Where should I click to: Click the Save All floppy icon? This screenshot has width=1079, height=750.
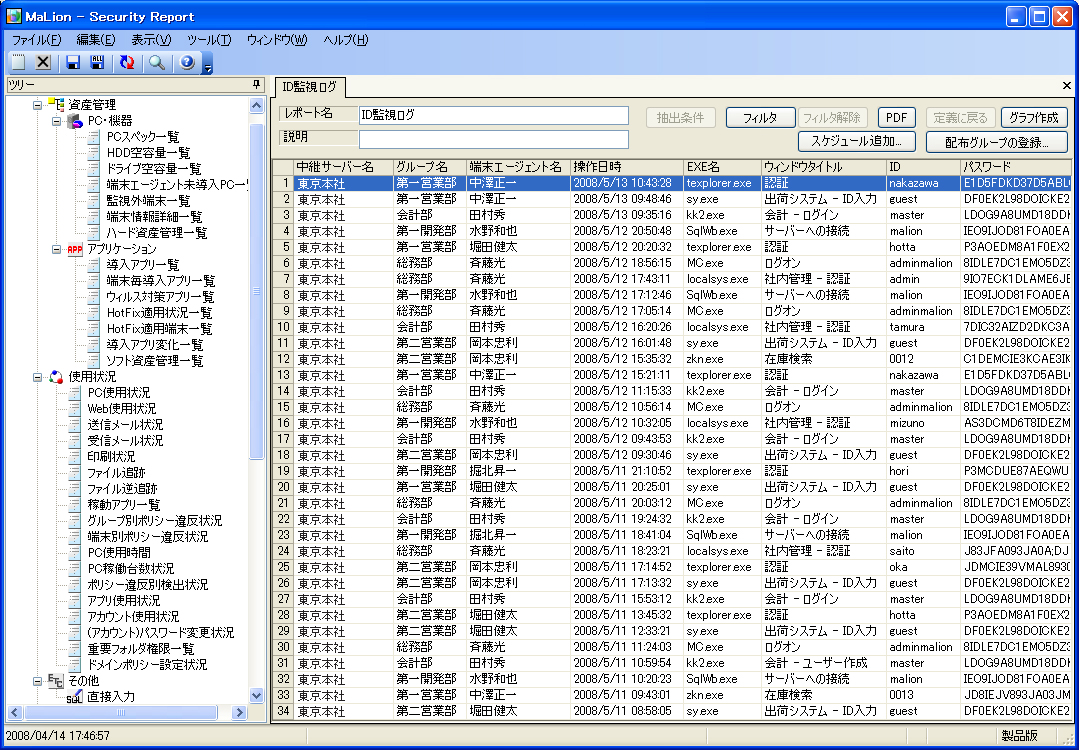coord(98,63)
